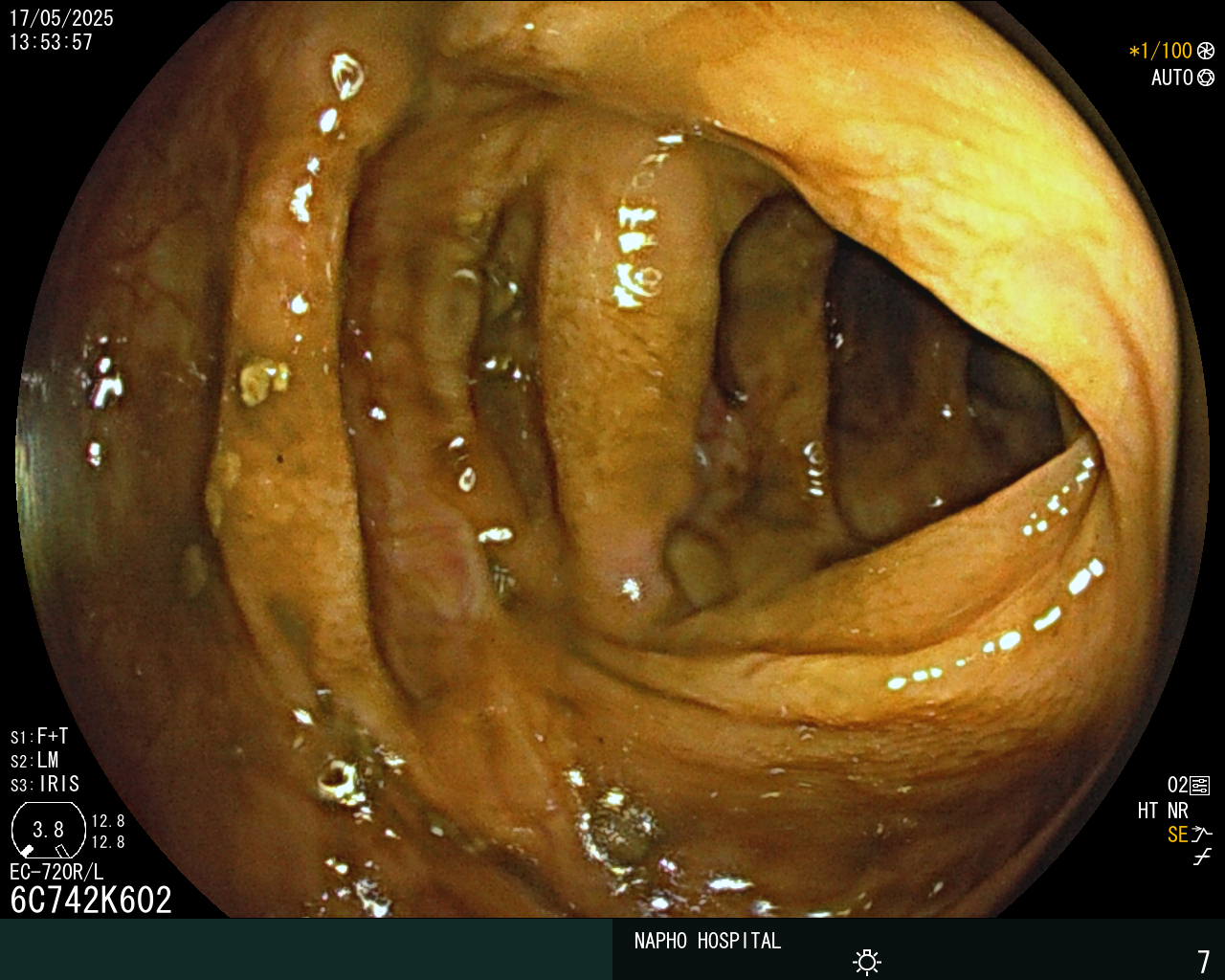This screenshot has height=980, width=1225.
Task: Click the scope tip diagram showing 3.8
Action: (x=48, y=830)
